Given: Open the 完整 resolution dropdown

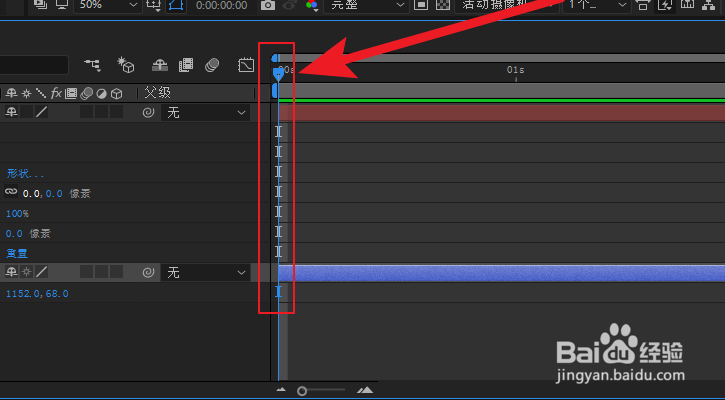Looking at the screenshot, I should tap(366, 6).
